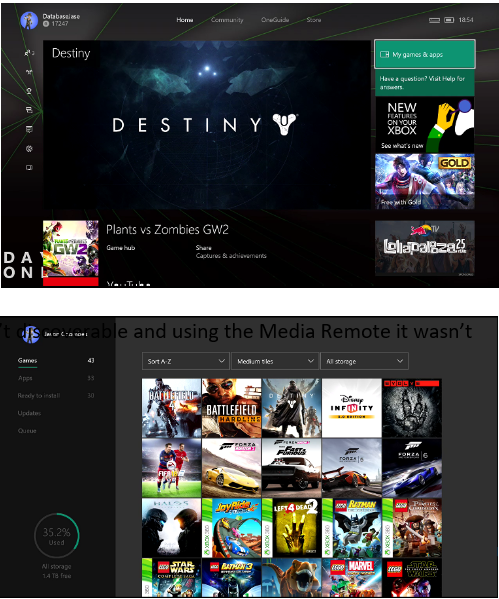Open LEGO Pirates of the Caribbean tile
The image size is (499, 599).
point(412,528)
